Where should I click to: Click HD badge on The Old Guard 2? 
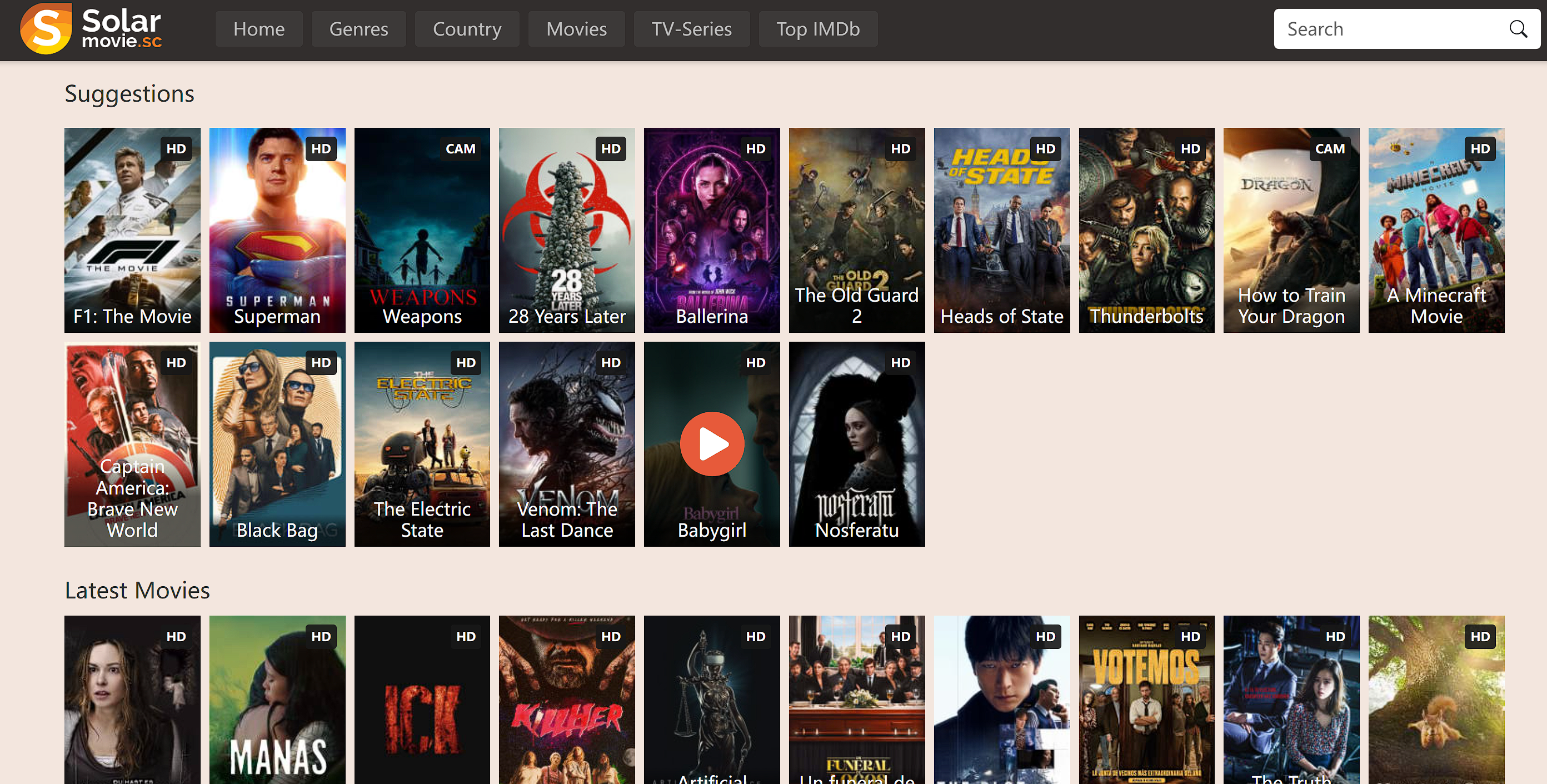click(901, 148)
